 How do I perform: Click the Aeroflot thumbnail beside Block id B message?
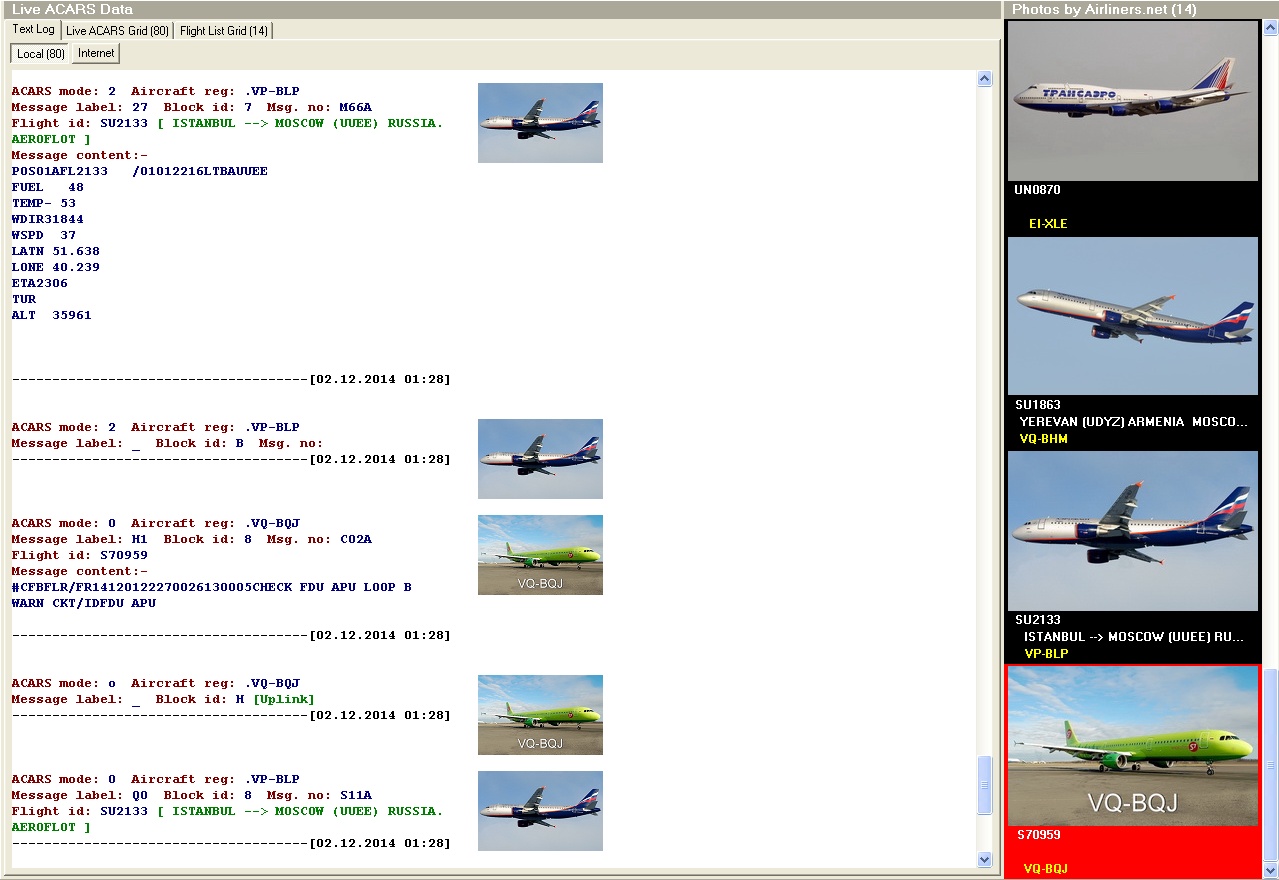(540, 459)
